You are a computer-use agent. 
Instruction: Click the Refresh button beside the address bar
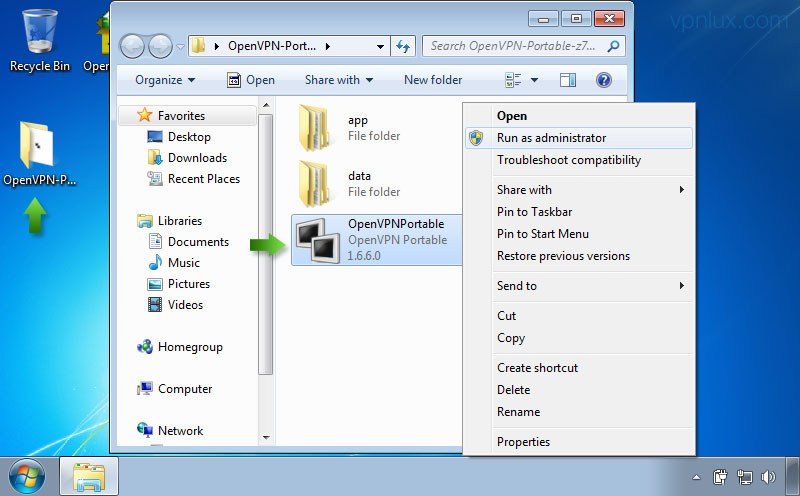point(403,46)
